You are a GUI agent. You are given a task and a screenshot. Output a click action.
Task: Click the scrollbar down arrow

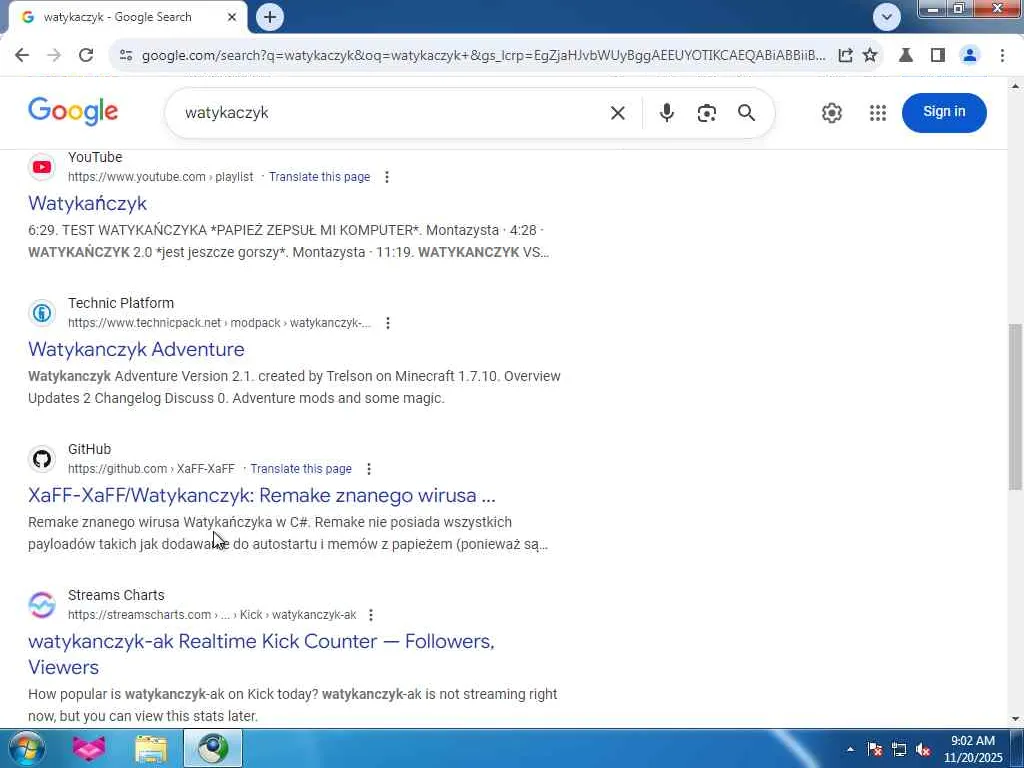pos(1016,719)
